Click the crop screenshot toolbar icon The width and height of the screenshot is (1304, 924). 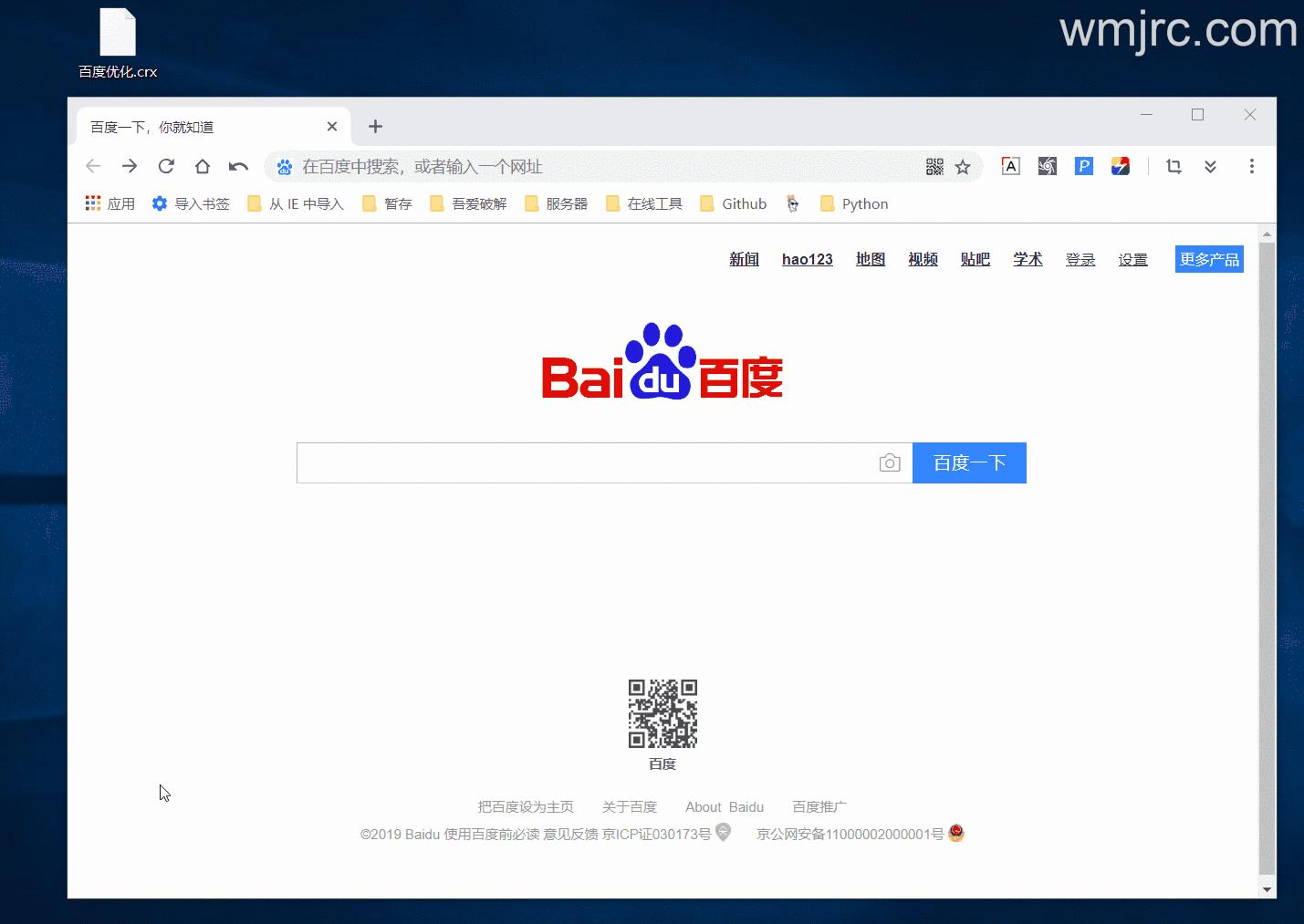[1174, 166]
